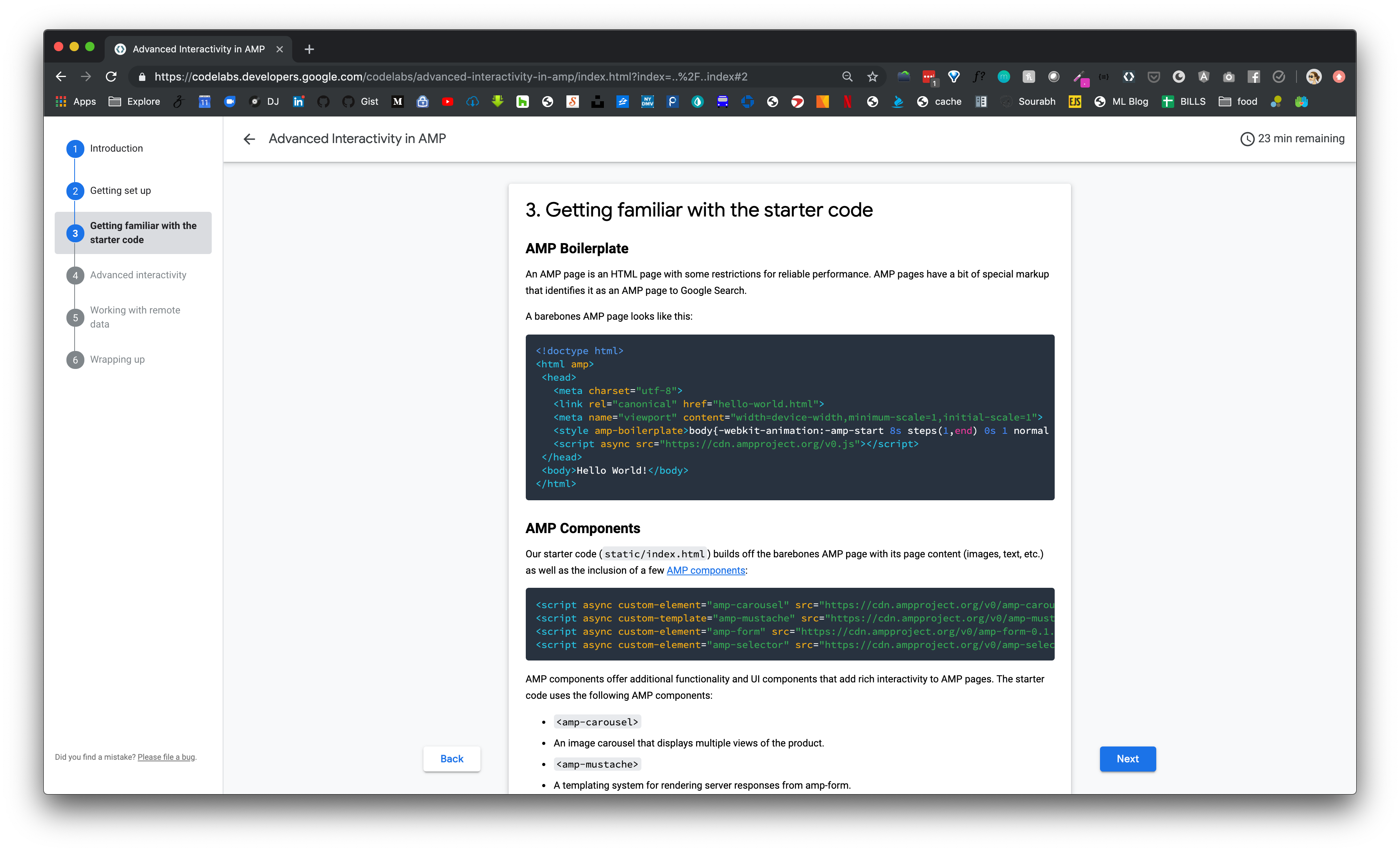Screen dimensions: 1400x852
Task: Open the Zoom bookmark icon
Action: (230, 102)
